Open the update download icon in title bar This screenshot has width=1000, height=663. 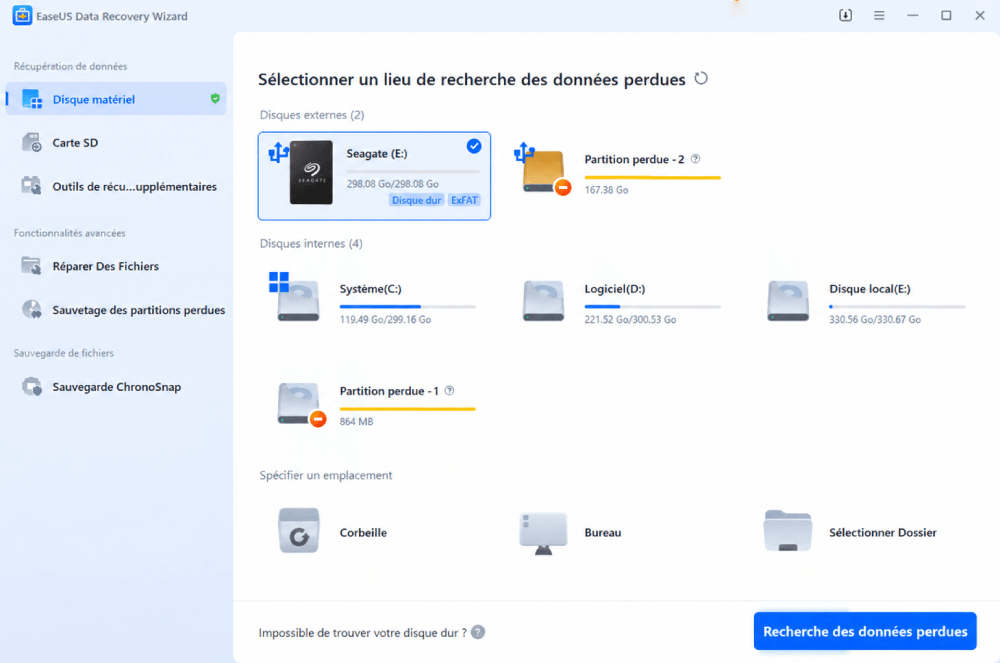click(845, 15)
